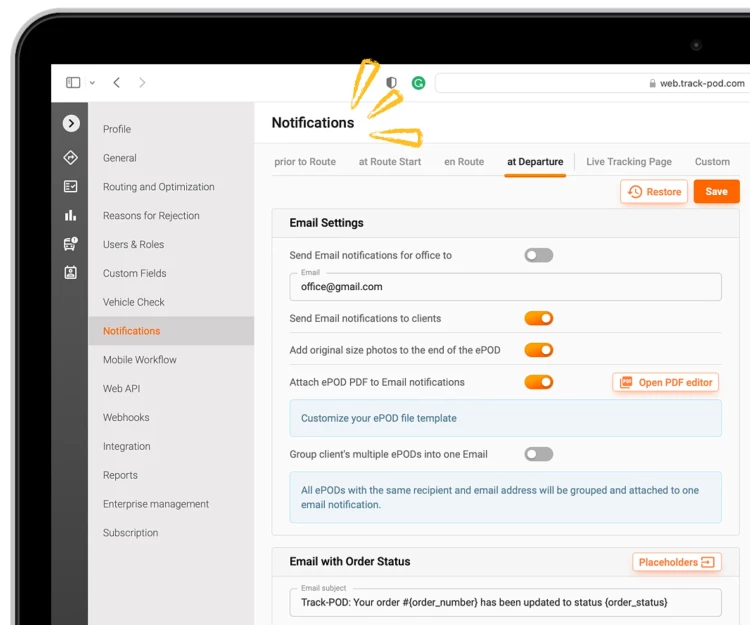This screenshot has height=625, width=750.
Task: Click the Grammarly extension icon
Action: pos(419,83)
